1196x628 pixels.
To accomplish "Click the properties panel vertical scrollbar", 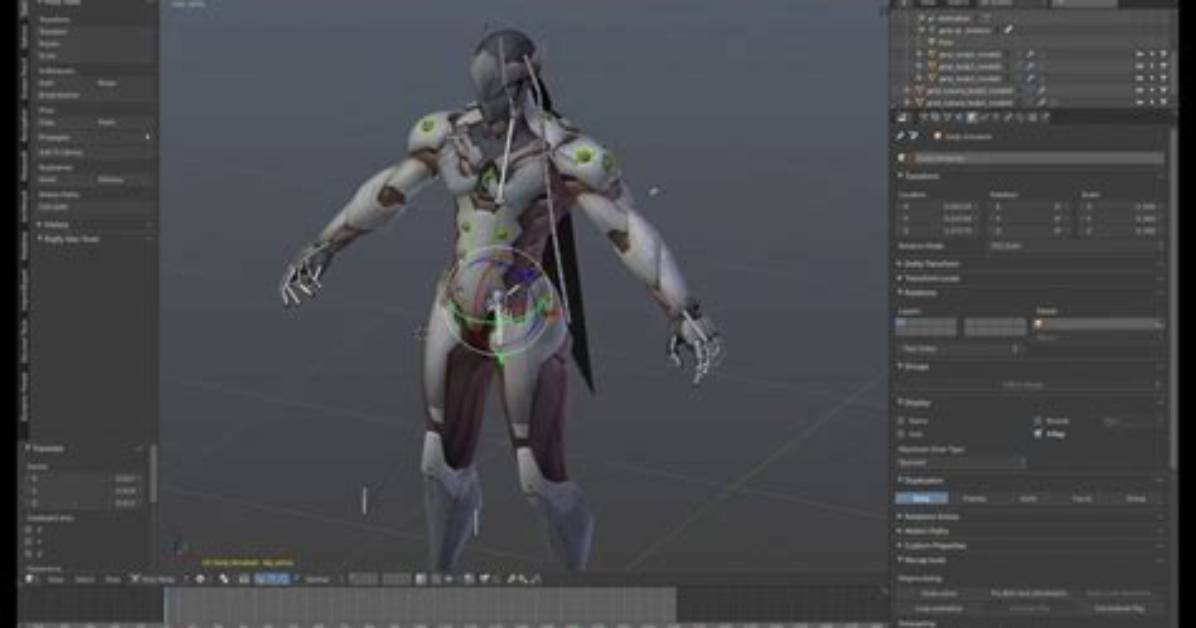I will tap(1173, 298).
